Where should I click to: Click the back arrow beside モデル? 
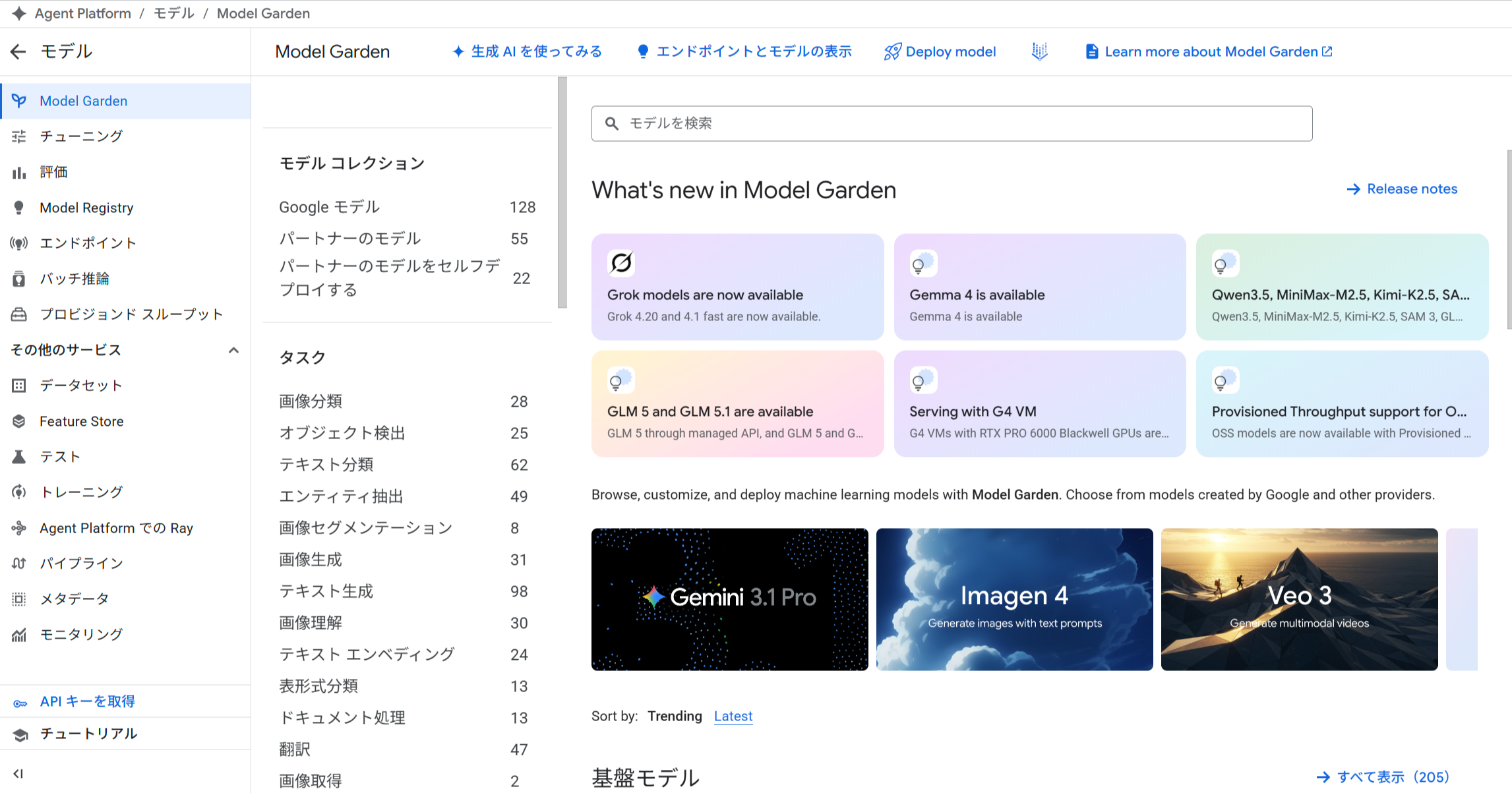pos(18,51)
